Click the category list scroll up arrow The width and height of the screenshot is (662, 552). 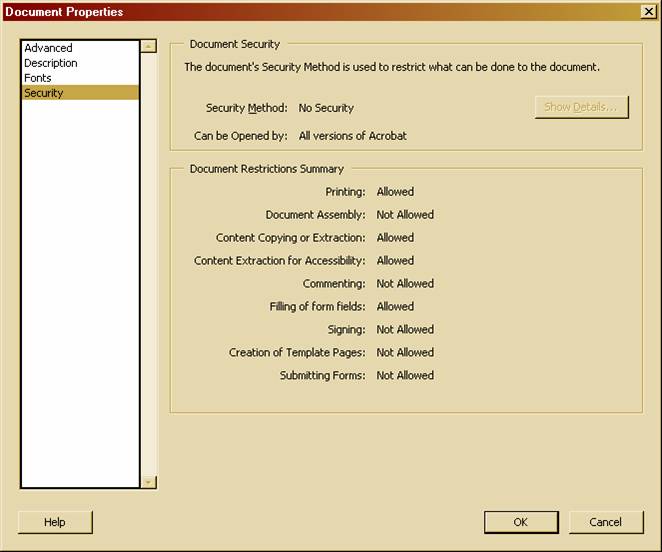click(149, 46)
